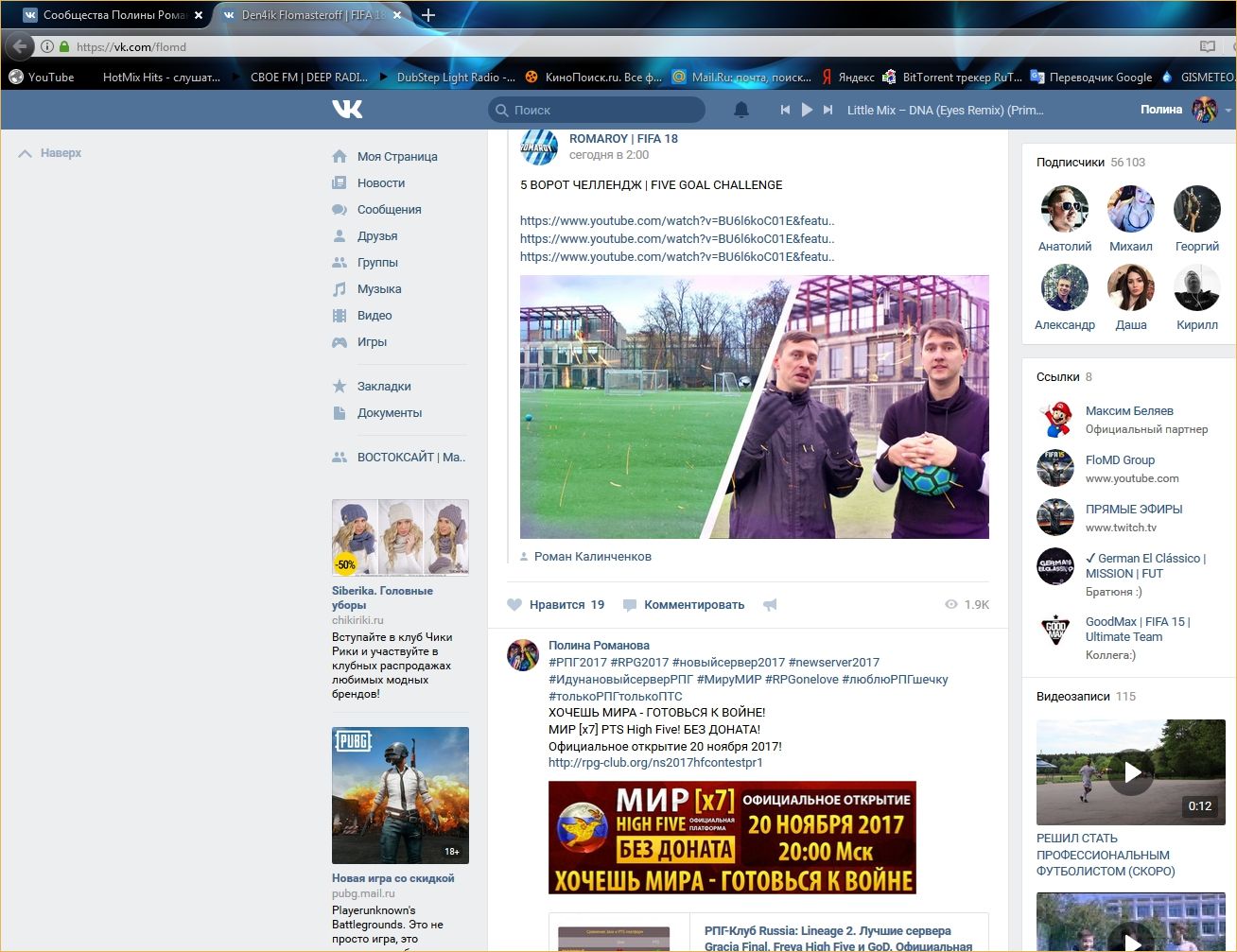The image size is (1237, 952).
Task: Skip to the next track in the header
Action: point(828,110)
